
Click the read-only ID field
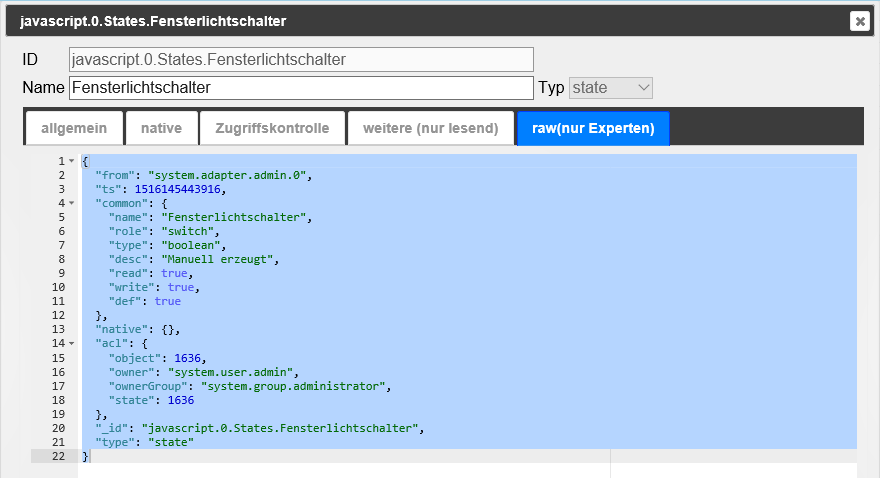click(300, 60)
